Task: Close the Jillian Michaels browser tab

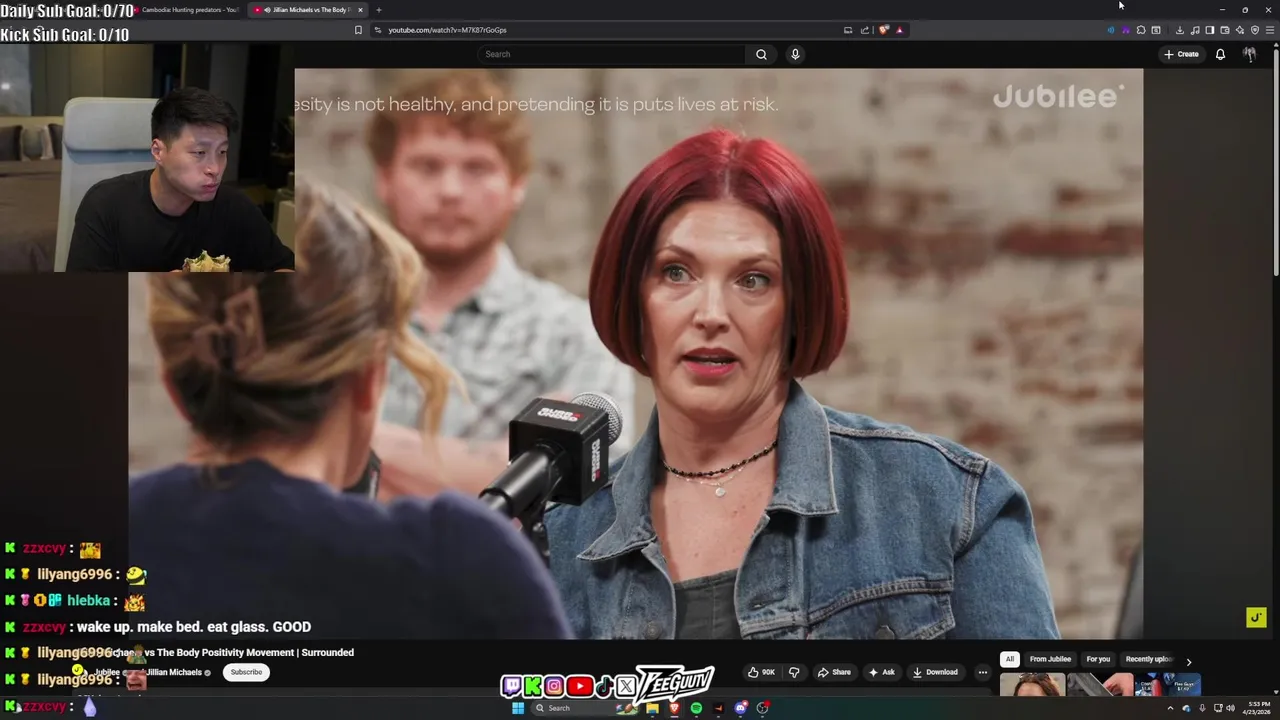Action: tap(360, 10)
